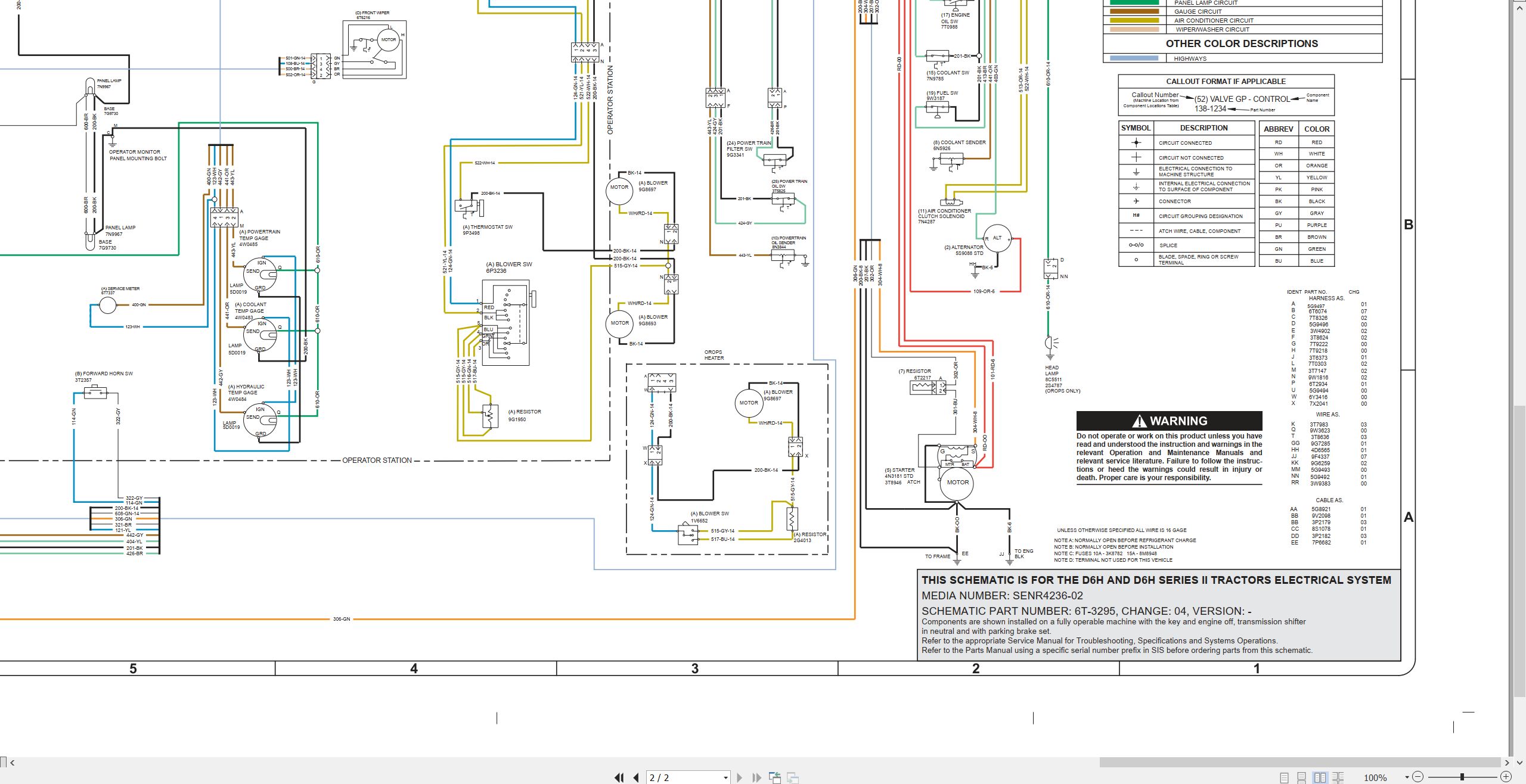Click the (A) HYDRAULIC TEMP GAGE label

[x=246, y=390]
